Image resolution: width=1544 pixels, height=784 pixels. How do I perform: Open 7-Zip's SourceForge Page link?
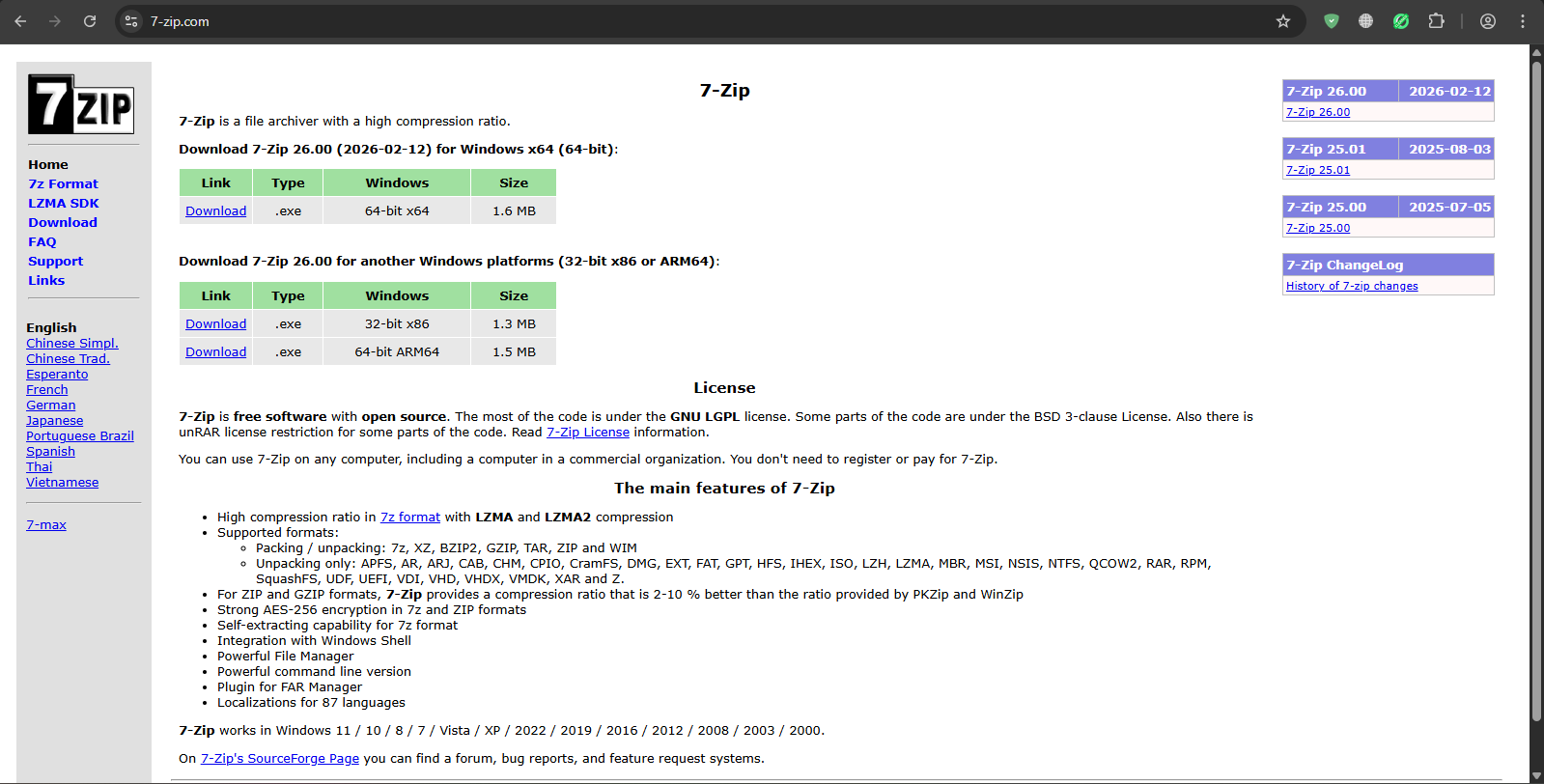coord(280,759)
